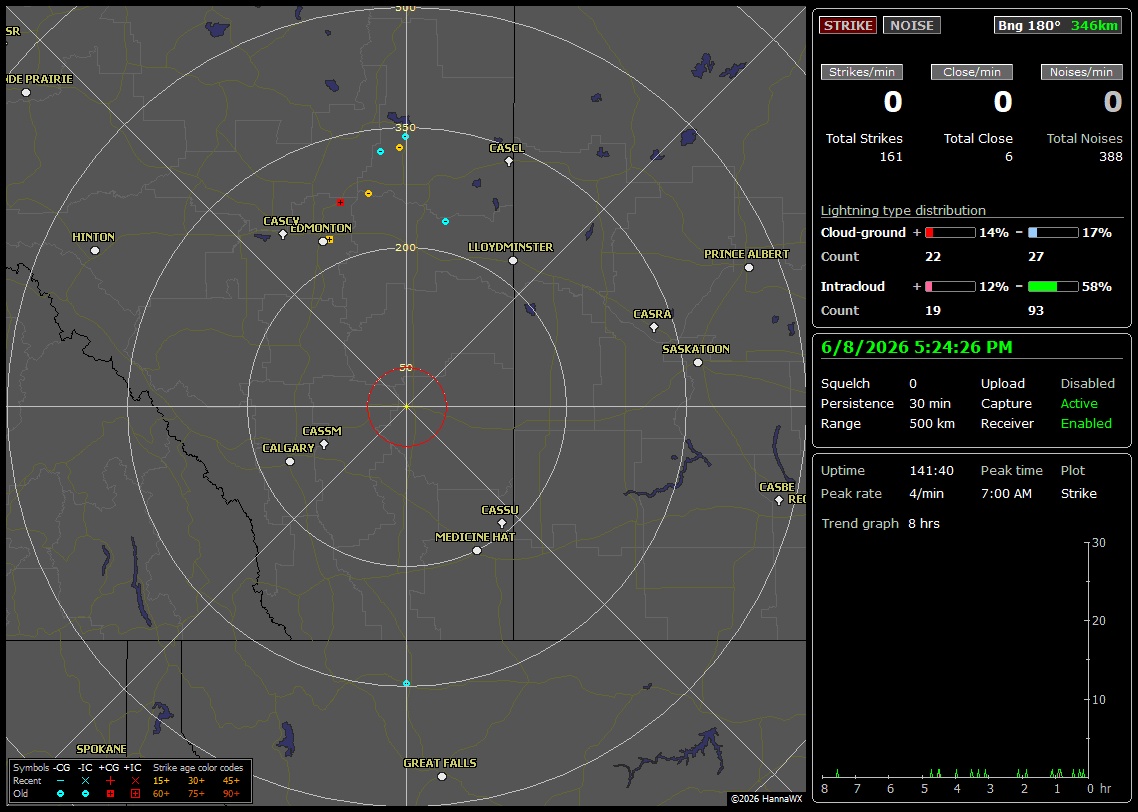This screenshot has height=812, width=1138.
Task: Click the Intracloud negative count 93
Action: pyautogui.click(x=1036, y=311)
